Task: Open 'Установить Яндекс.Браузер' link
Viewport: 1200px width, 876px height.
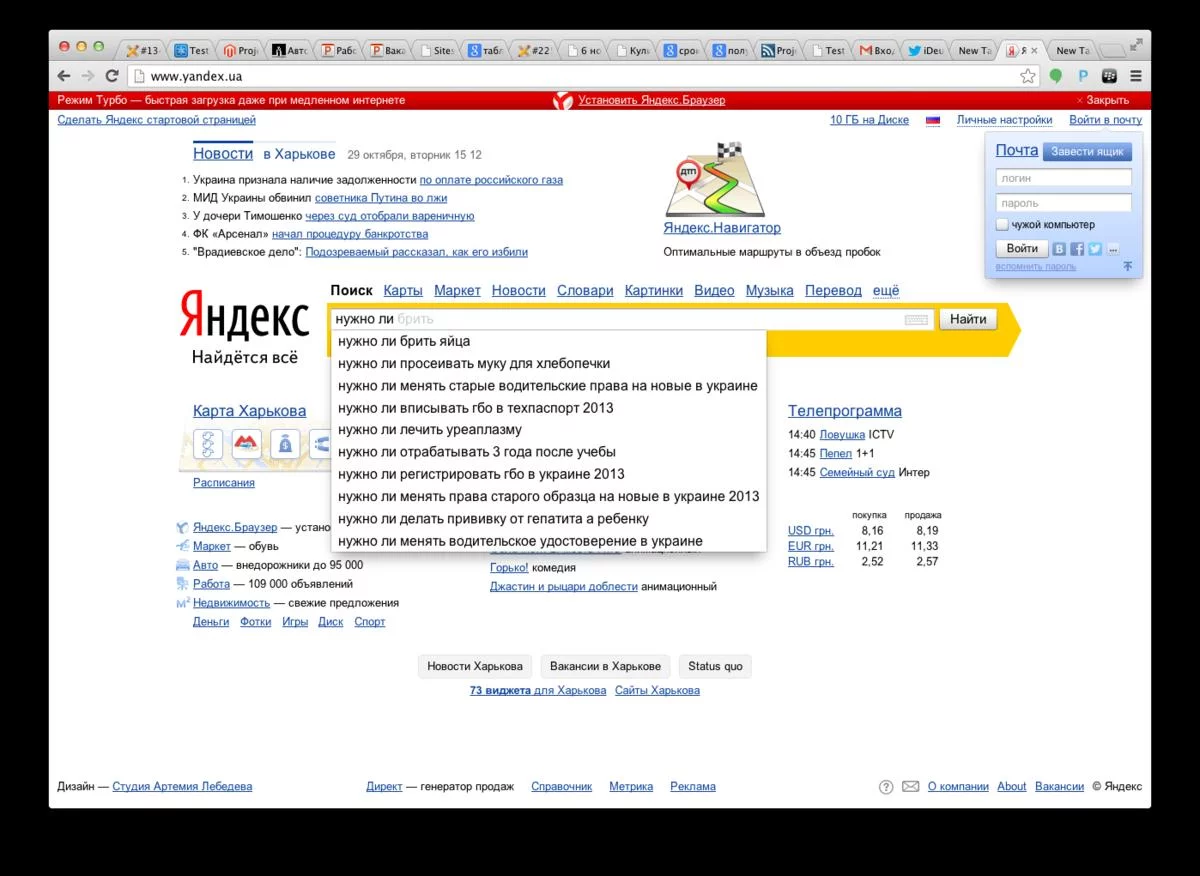Action: [651, 100]
